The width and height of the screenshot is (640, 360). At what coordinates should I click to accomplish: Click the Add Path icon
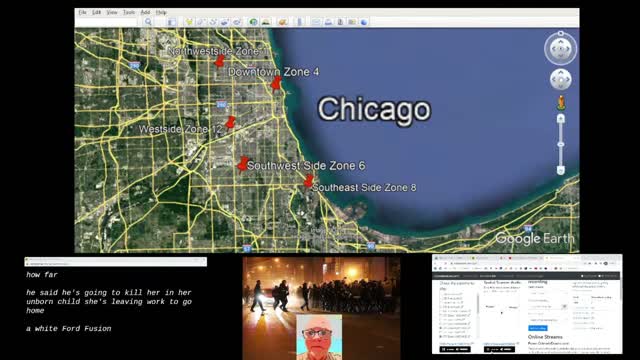213,22
